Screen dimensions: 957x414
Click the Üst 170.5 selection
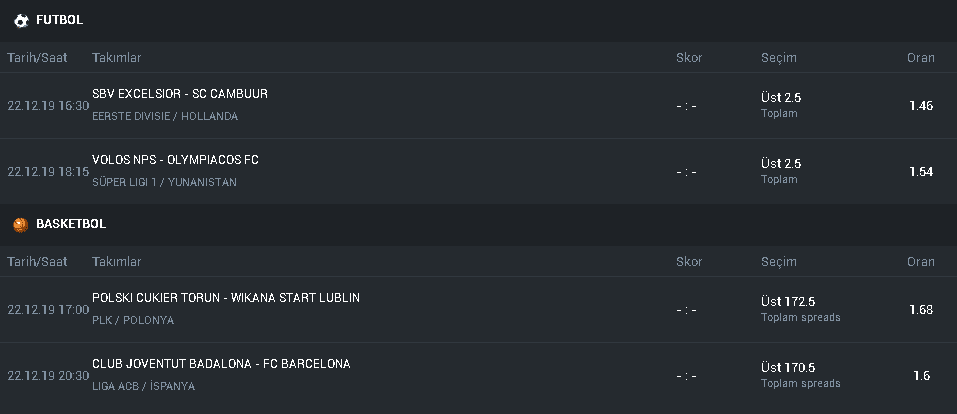click(x=788, y=368)
